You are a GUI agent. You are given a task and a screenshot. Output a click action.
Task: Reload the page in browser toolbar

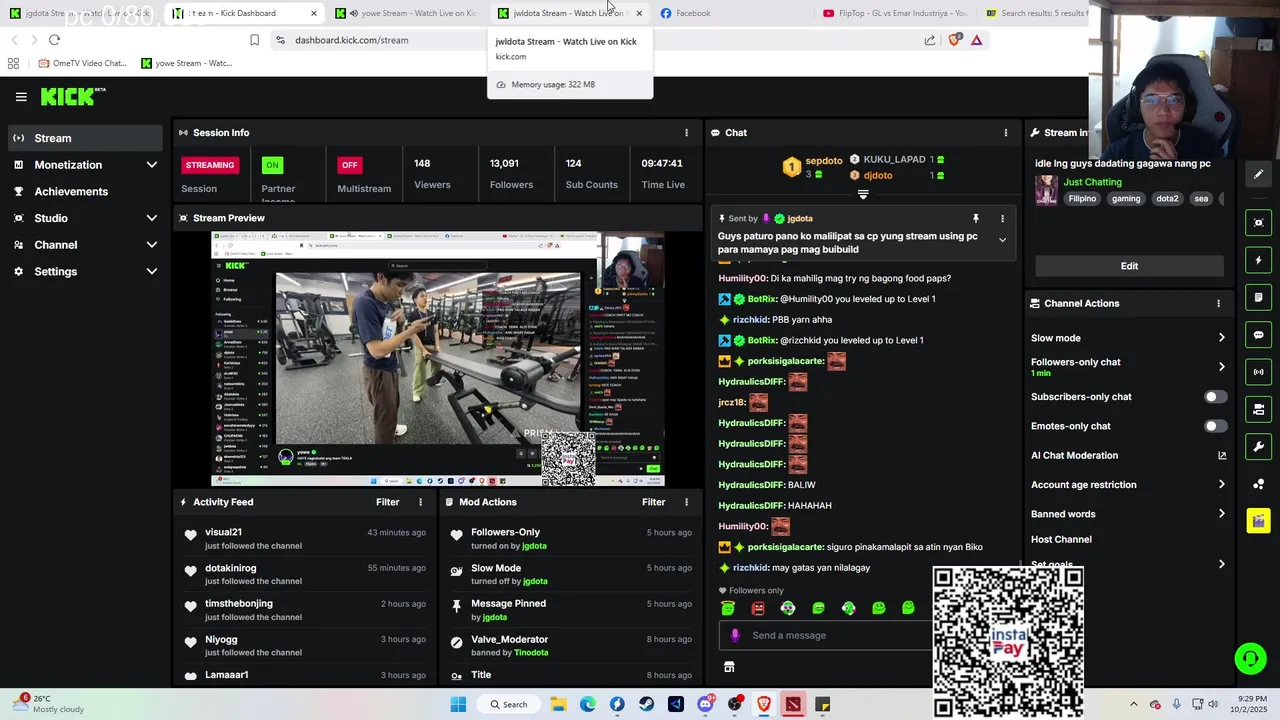[x=54, y=40]
